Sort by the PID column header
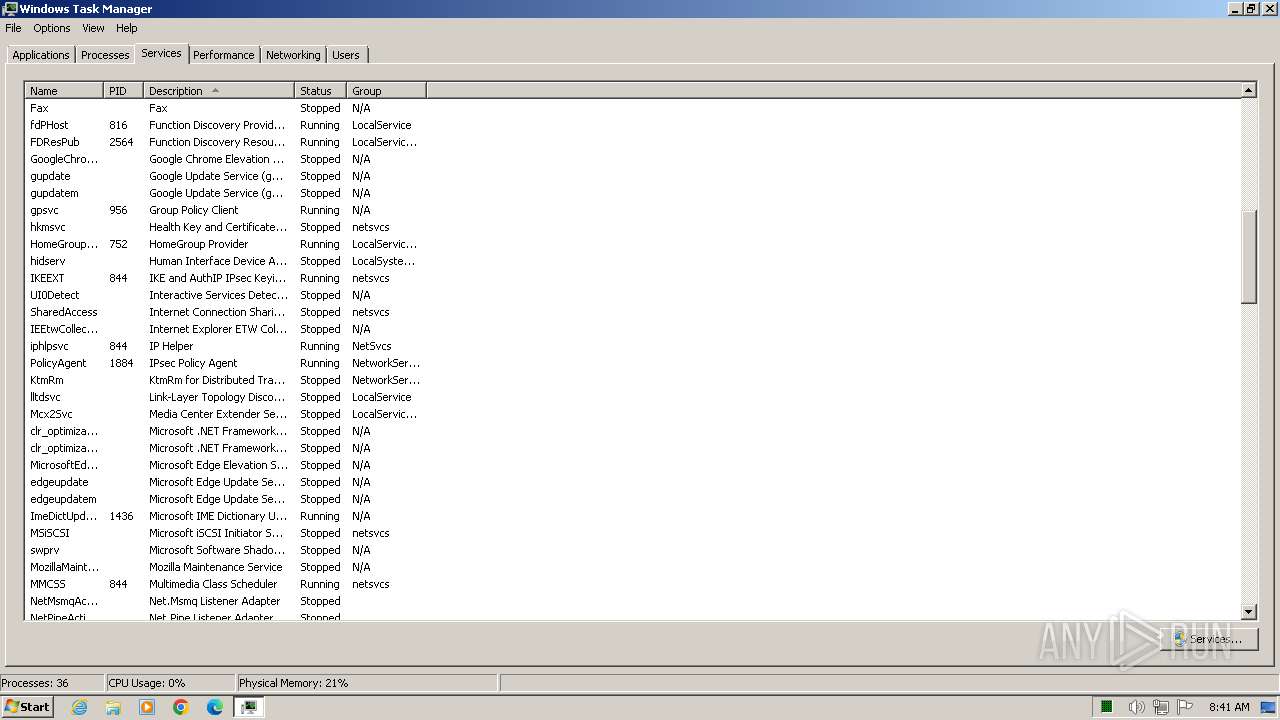Image resolution: width=1280 pixels, height=720 pixels. (123, 91)
